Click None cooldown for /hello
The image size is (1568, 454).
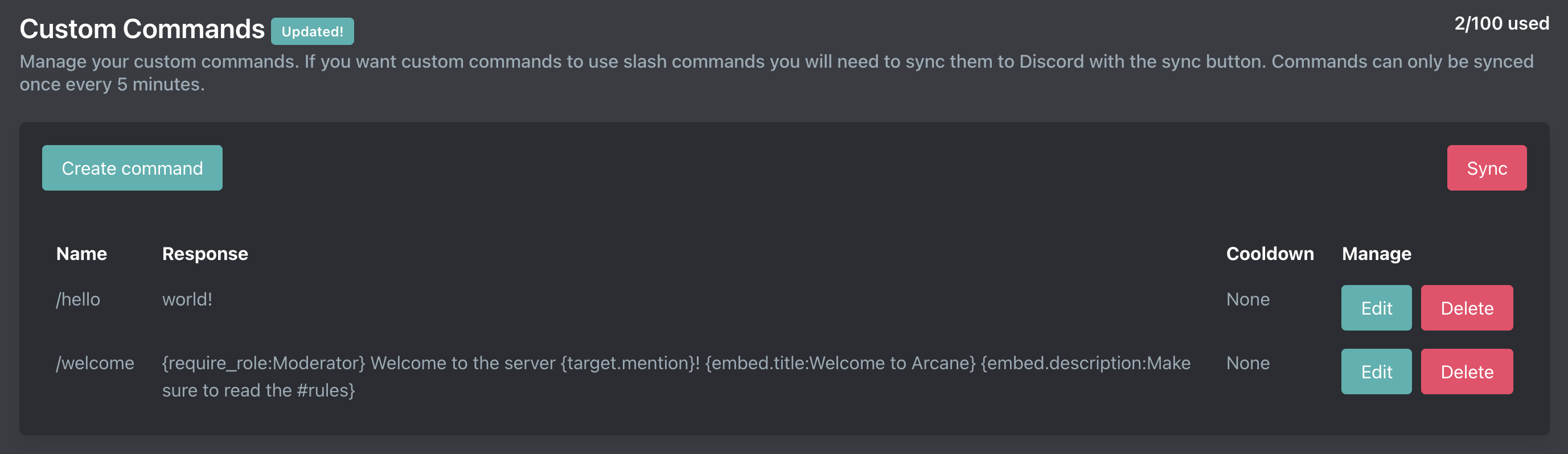click(x=1247, y=299)
